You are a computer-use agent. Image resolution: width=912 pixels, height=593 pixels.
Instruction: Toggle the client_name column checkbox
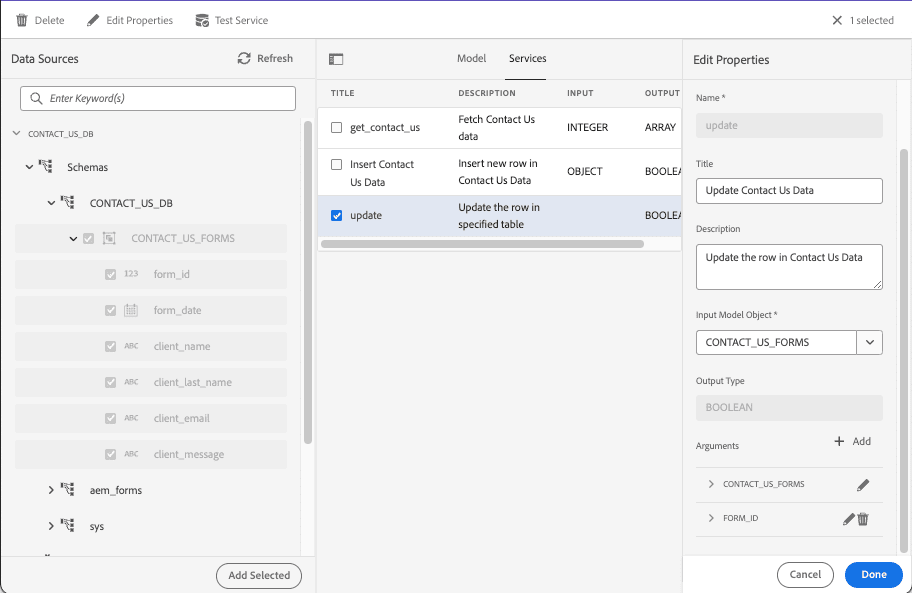point(111,346)
